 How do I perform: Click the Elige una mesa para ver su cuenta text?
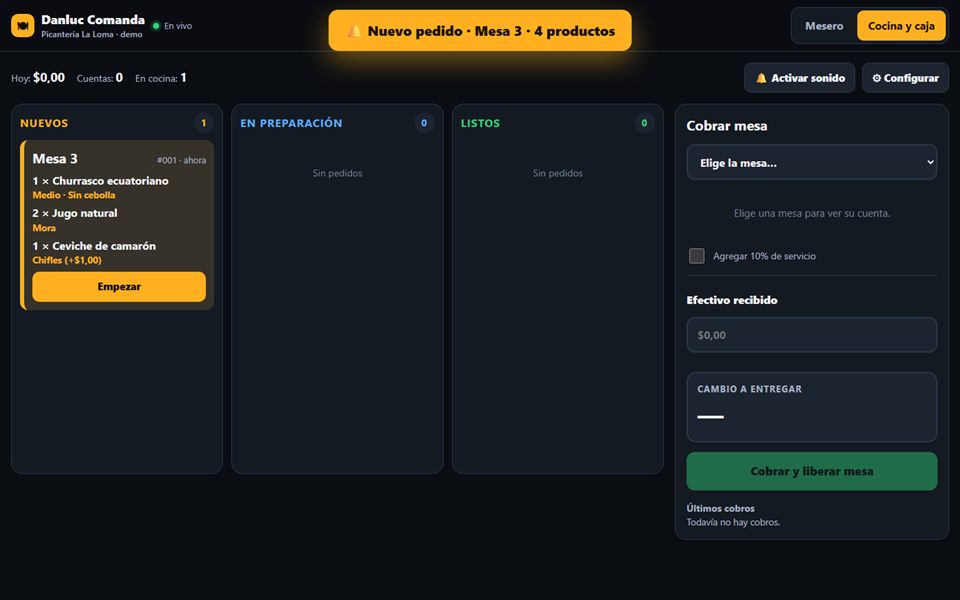point(812,213)
